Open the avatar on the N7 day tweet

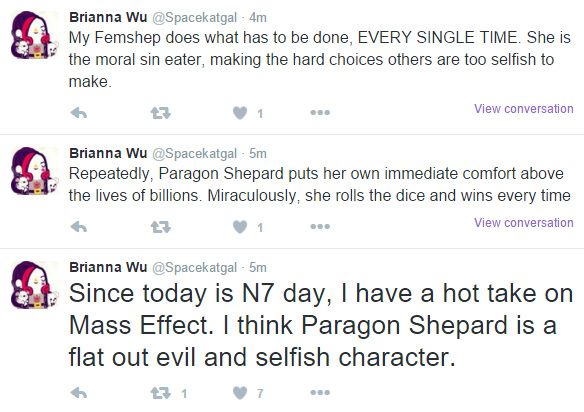click(x=35, y=285)
